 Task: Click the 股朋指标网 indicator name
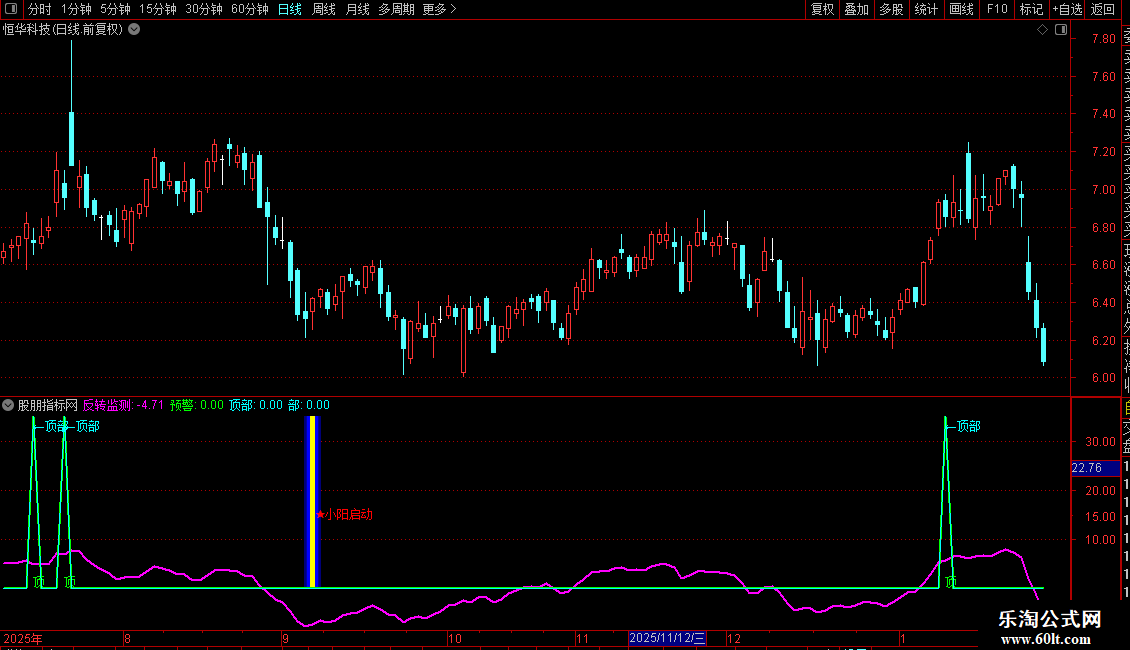coord(48,405)
